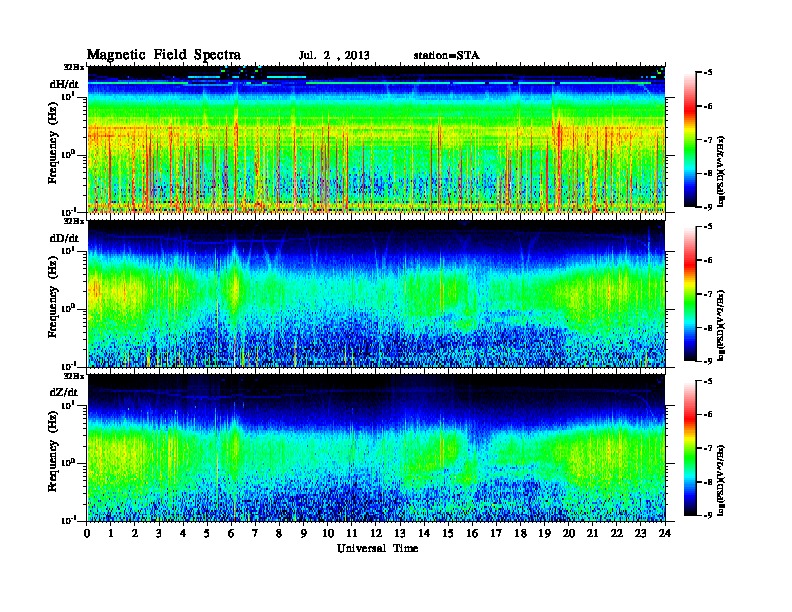Screen dimensions: 792x612
Task: Click the log(PSD) units label of dH/dt color bar
Action: [x=722, y=171]
